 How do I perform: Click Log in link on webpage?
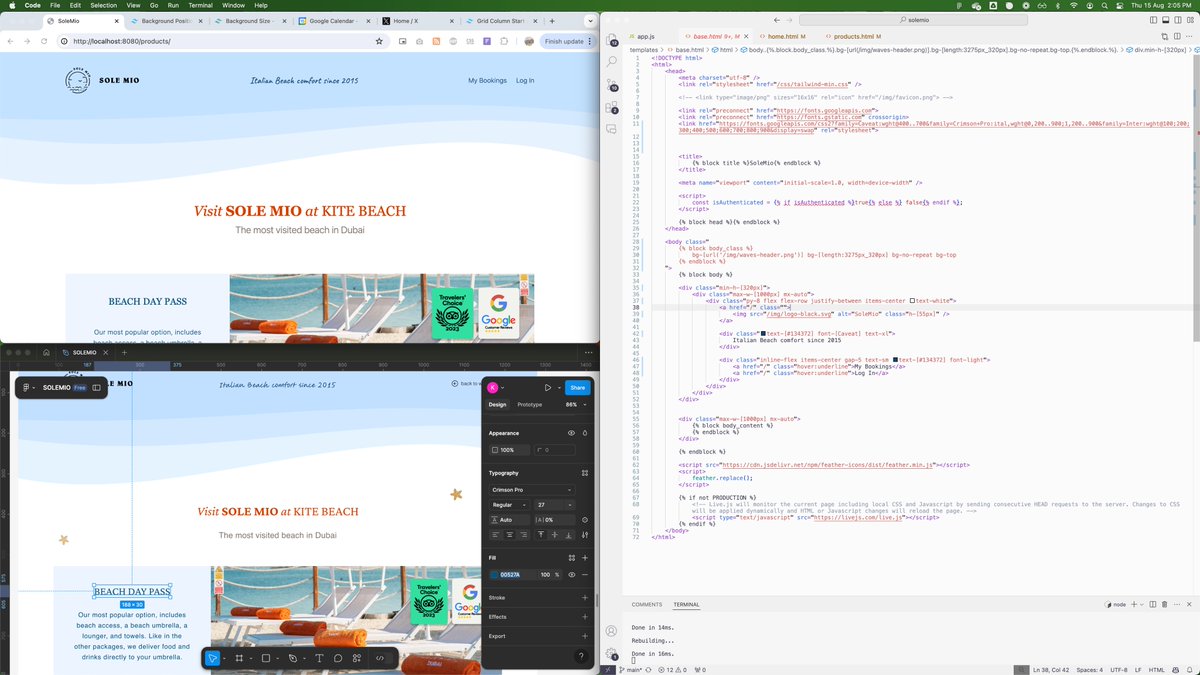click(x=525, y=80)
